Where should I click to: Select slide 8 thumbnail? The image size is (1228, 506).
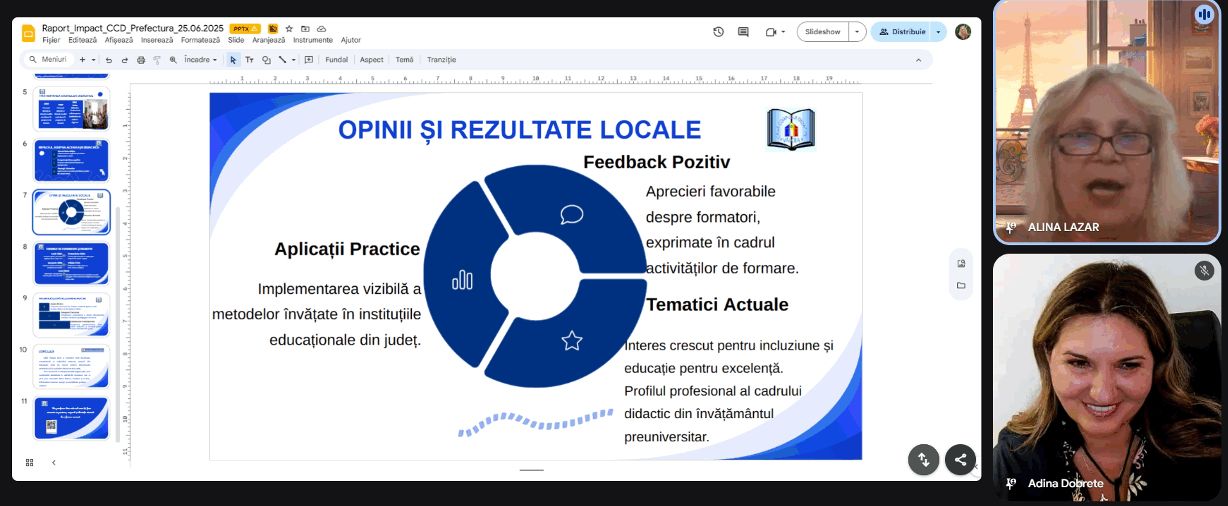point(71,263)
